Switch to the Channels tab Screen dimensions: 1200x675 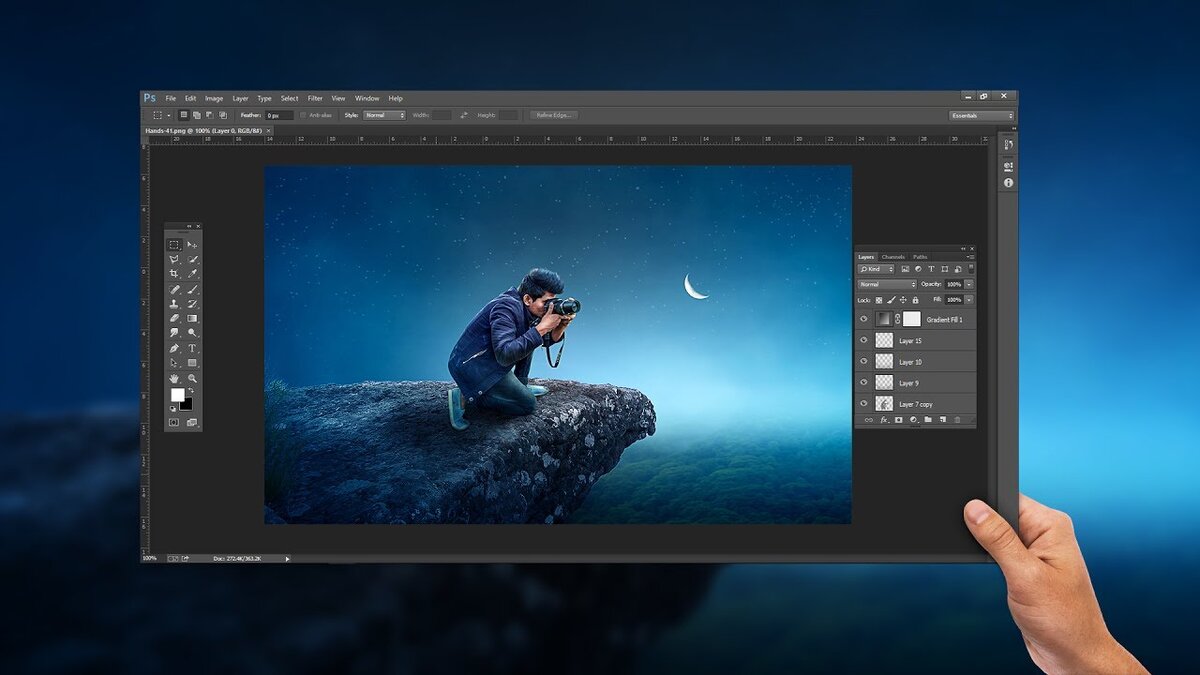(x=893, y=257)
